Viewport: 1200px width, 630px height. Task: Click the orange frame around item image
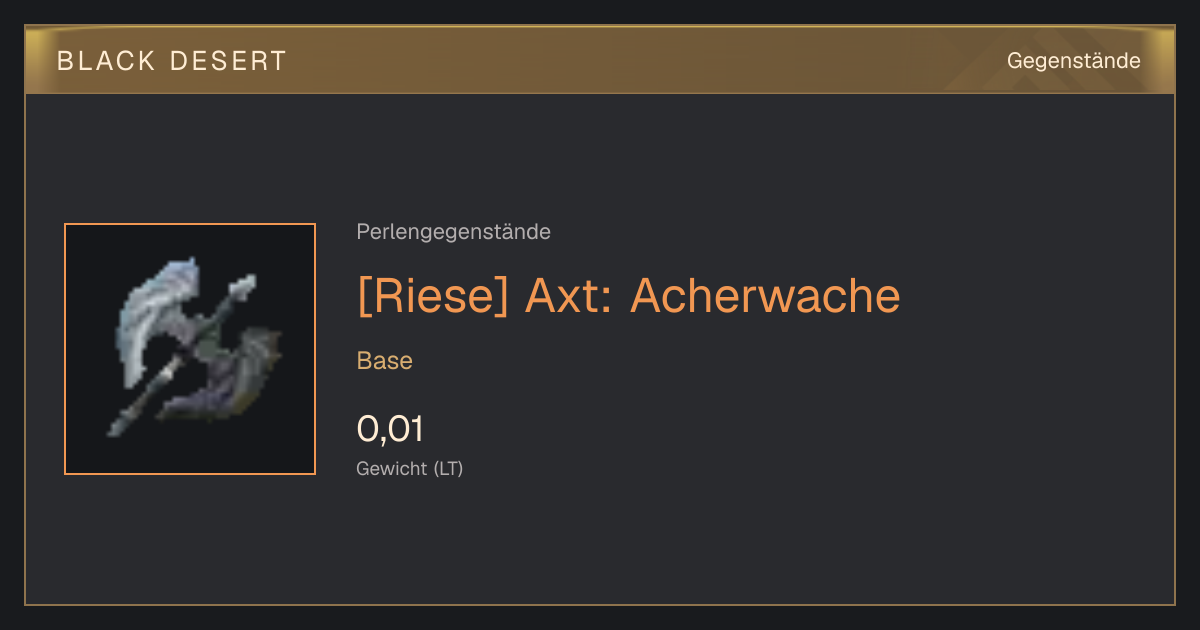pyautogui.click(x=190, y=349)
